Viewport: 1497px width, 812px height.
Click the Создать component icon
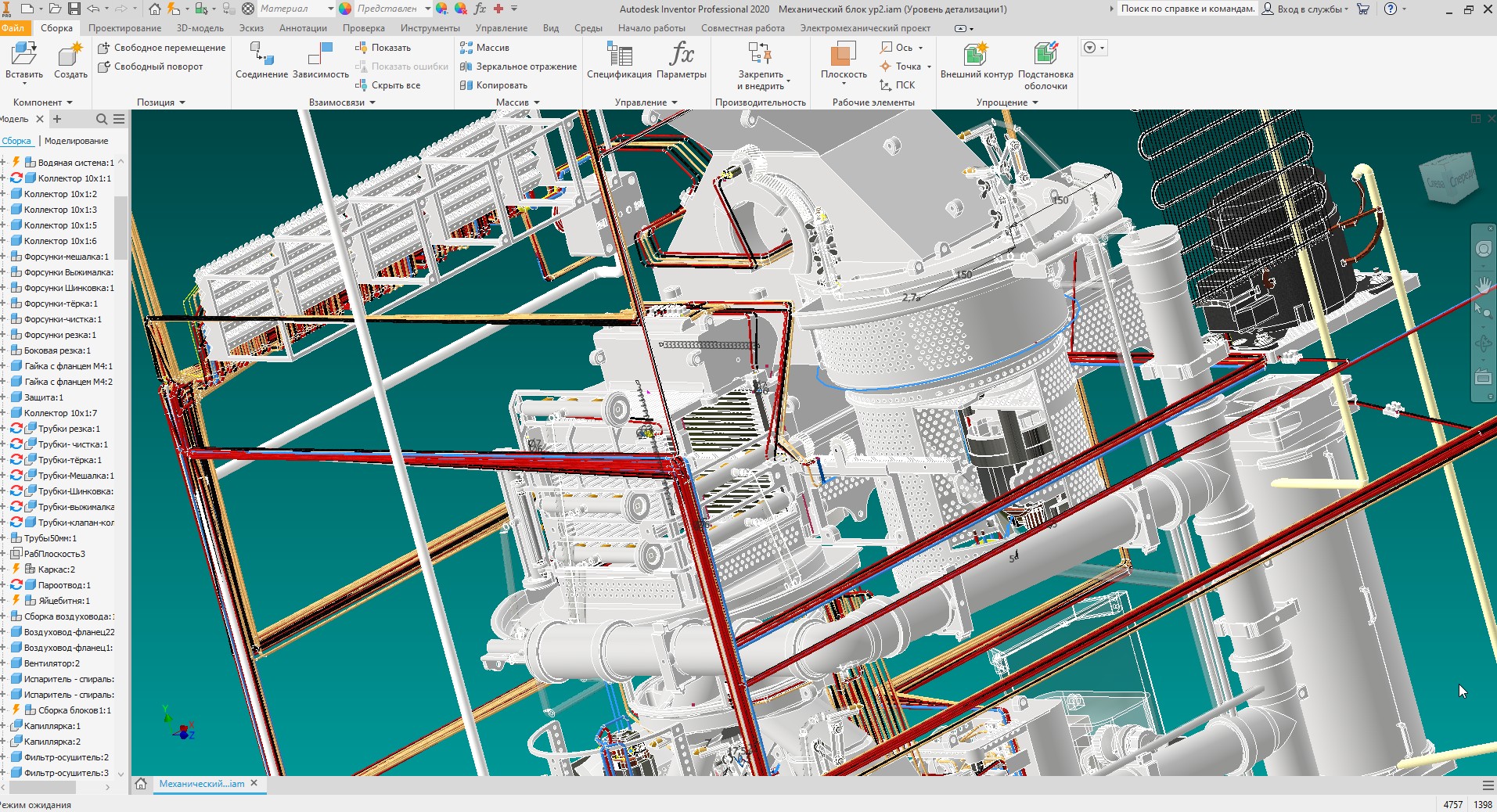coord(70,55)
